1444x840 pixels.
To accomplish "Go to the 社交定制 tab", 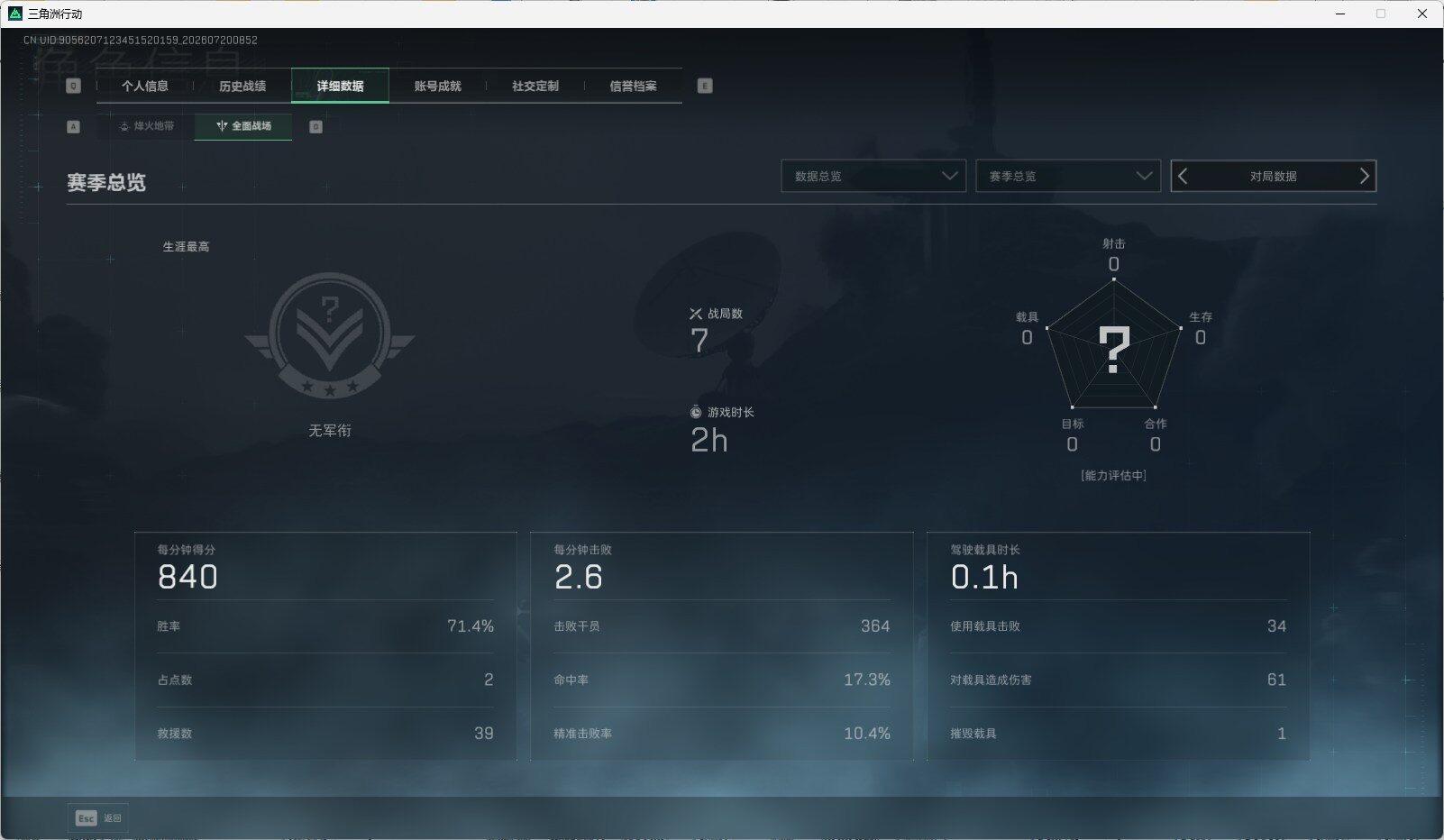I will coord(535,87).
